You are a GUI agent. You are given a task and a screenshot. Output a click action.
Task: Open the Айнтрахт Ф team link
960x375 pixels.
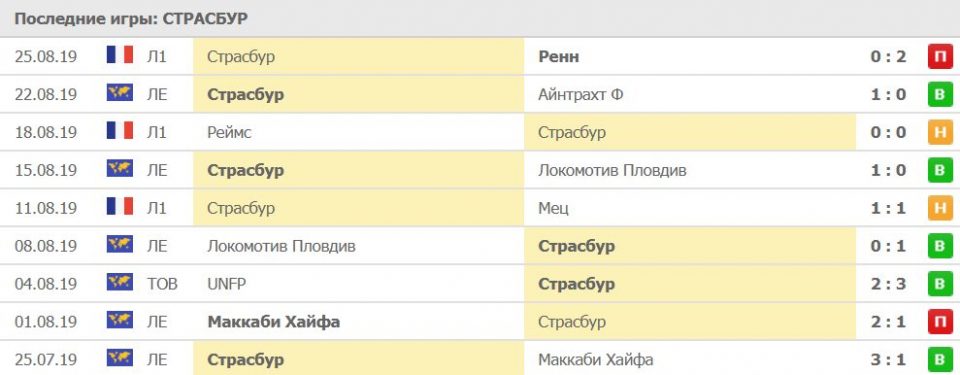pyautogui.click(x=580, y=94)
